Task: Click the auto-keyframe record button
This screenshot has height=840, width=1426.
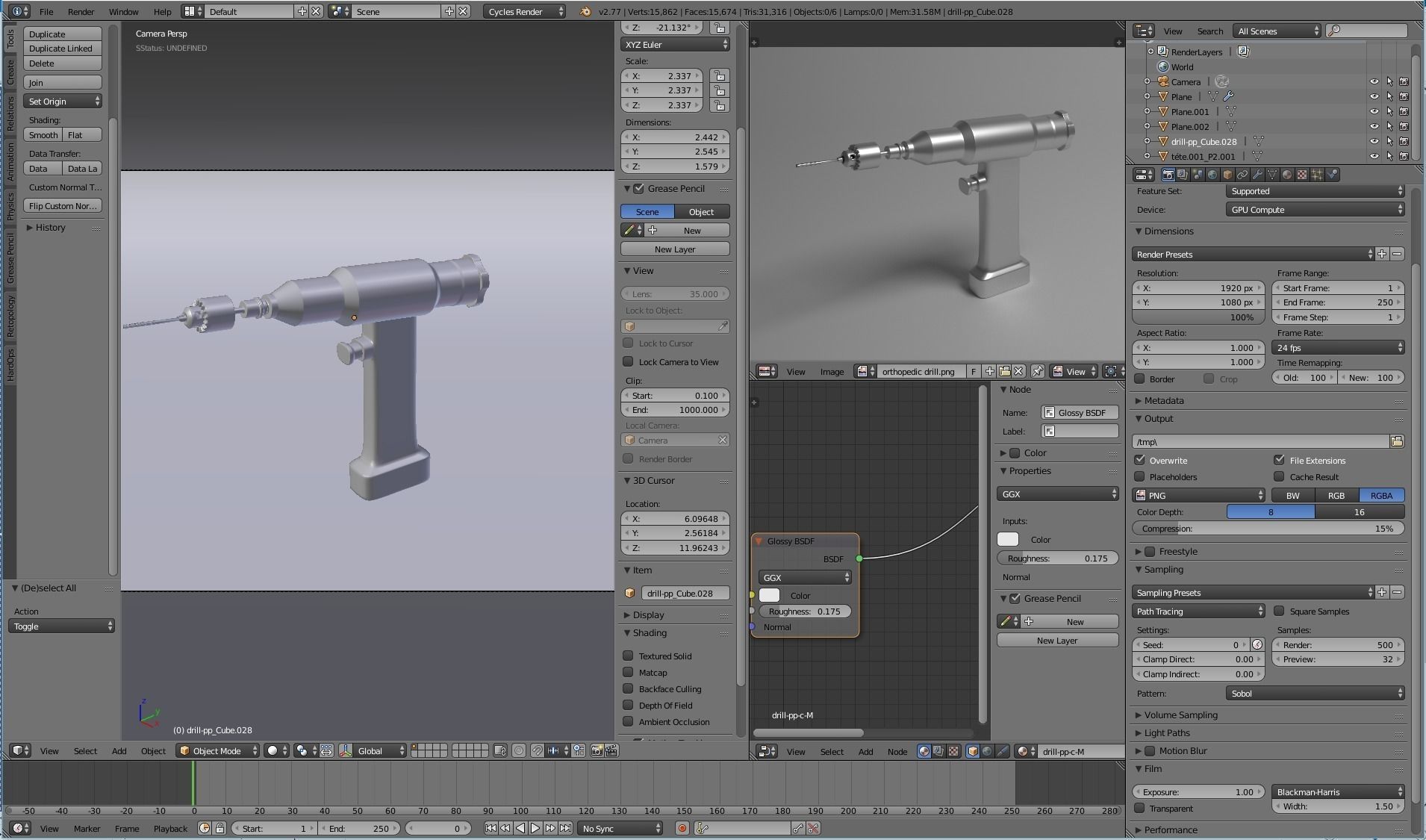Action: pos(682,828)
